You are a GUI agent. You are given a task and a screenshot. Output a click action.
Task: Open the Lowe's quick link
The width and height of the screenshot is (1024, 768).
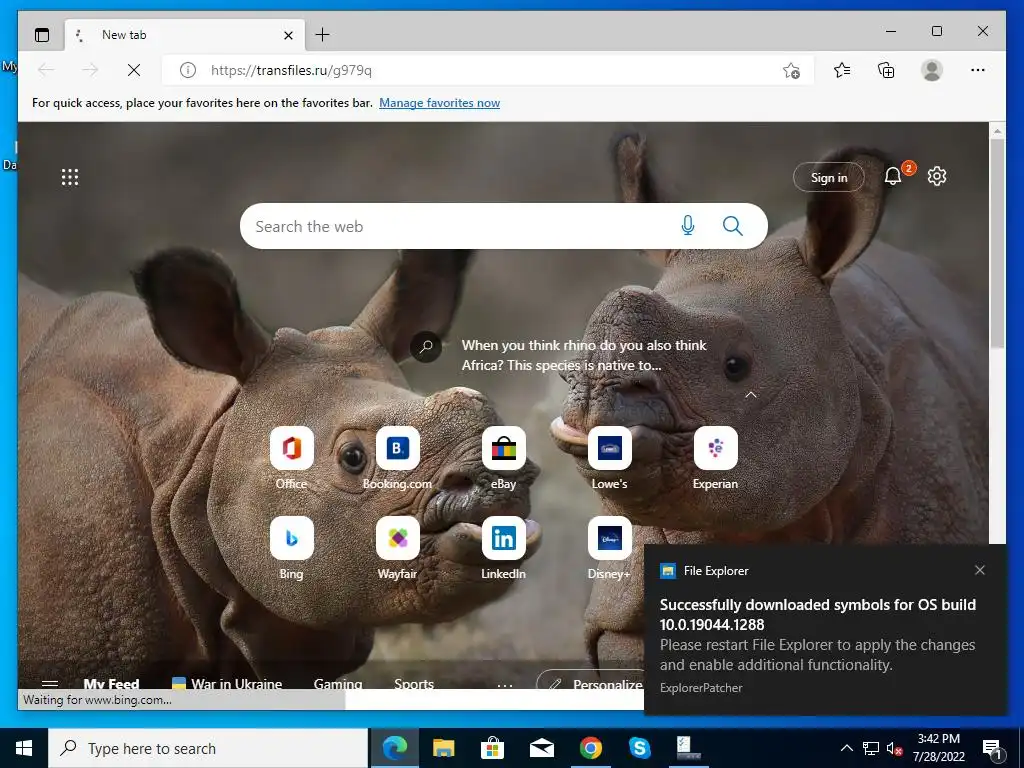(x=609, y=458)
